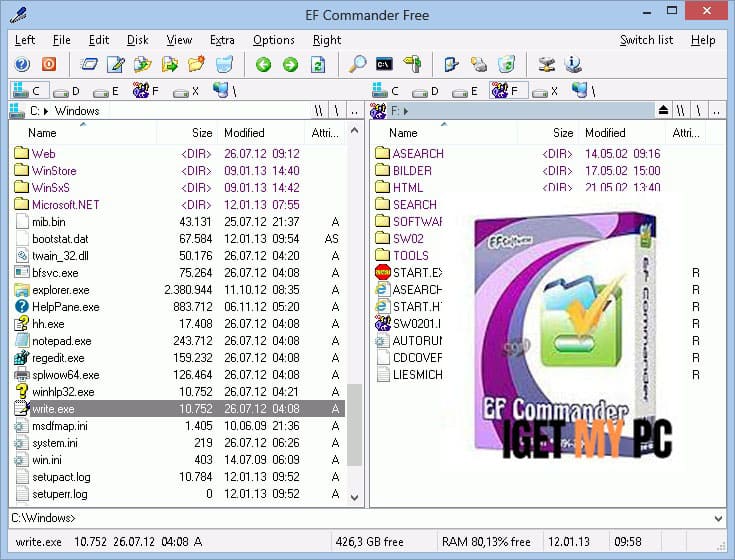Image resolution: width=735 pixels, height=560 pixels.
Task: Click the recycle bin toolbar icon
Action: pyautogui.click(x=506, y=64)
